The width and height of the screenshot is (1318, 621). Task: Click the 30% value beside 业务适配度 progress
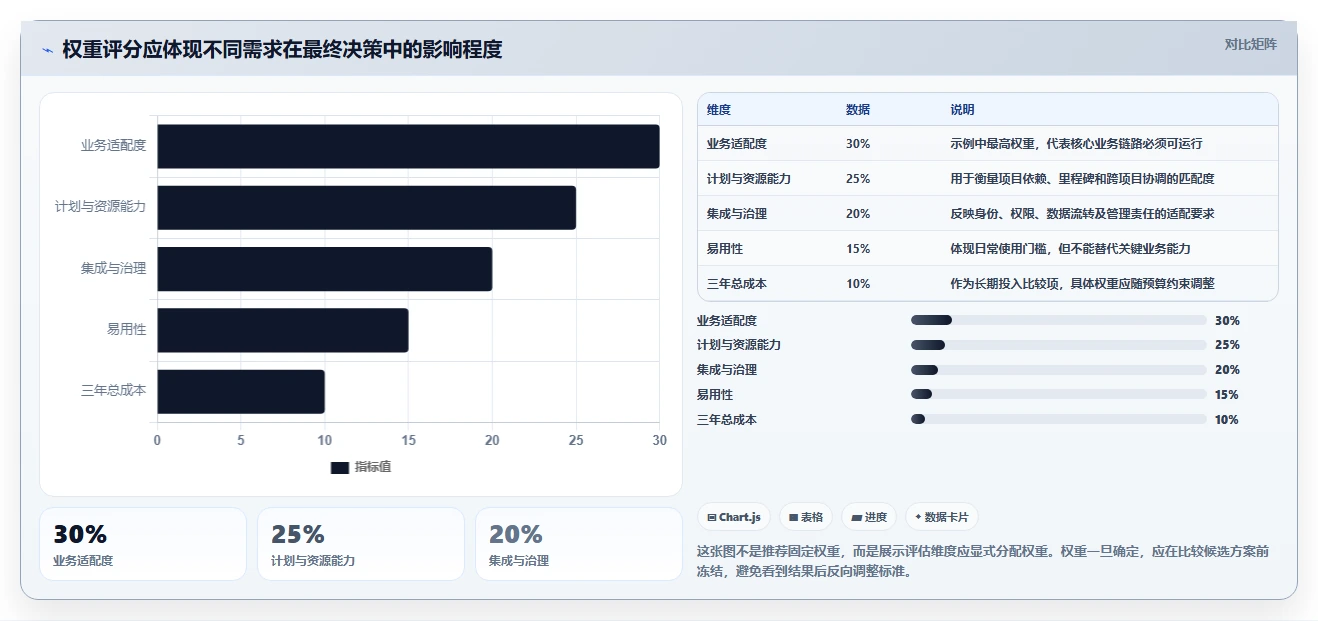(1227, 321)
